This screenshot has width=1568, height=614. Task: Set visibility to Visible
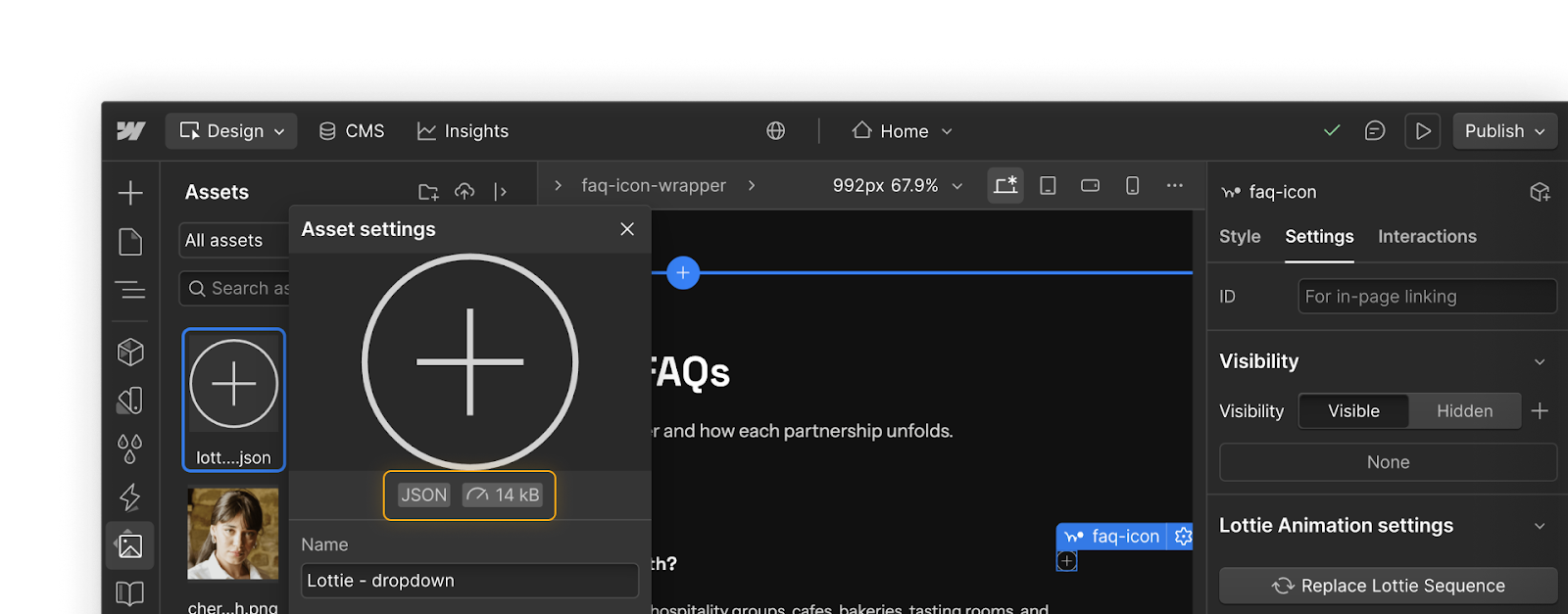coord(1353,411)
